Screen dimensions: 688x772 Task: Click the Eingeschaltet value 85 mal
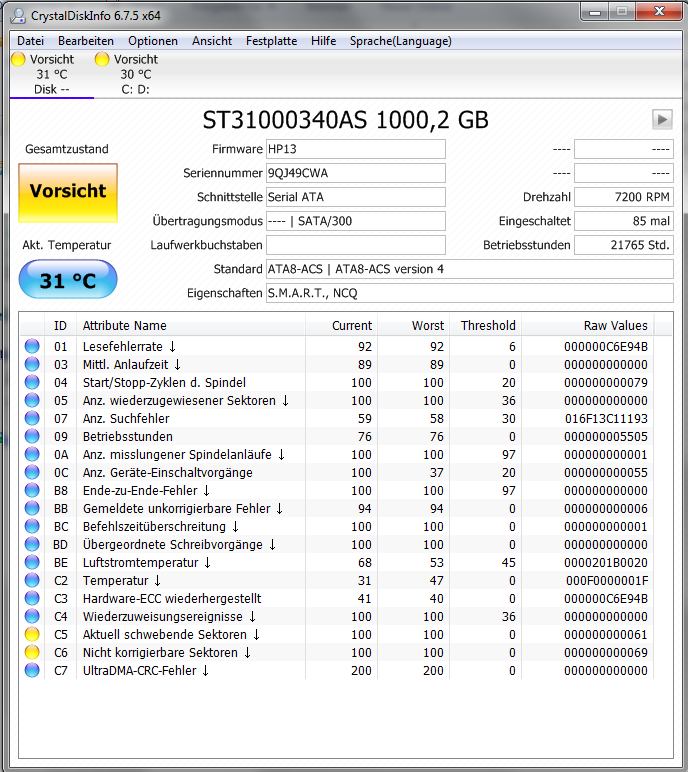pyautogui.click(x=623, y=221)
